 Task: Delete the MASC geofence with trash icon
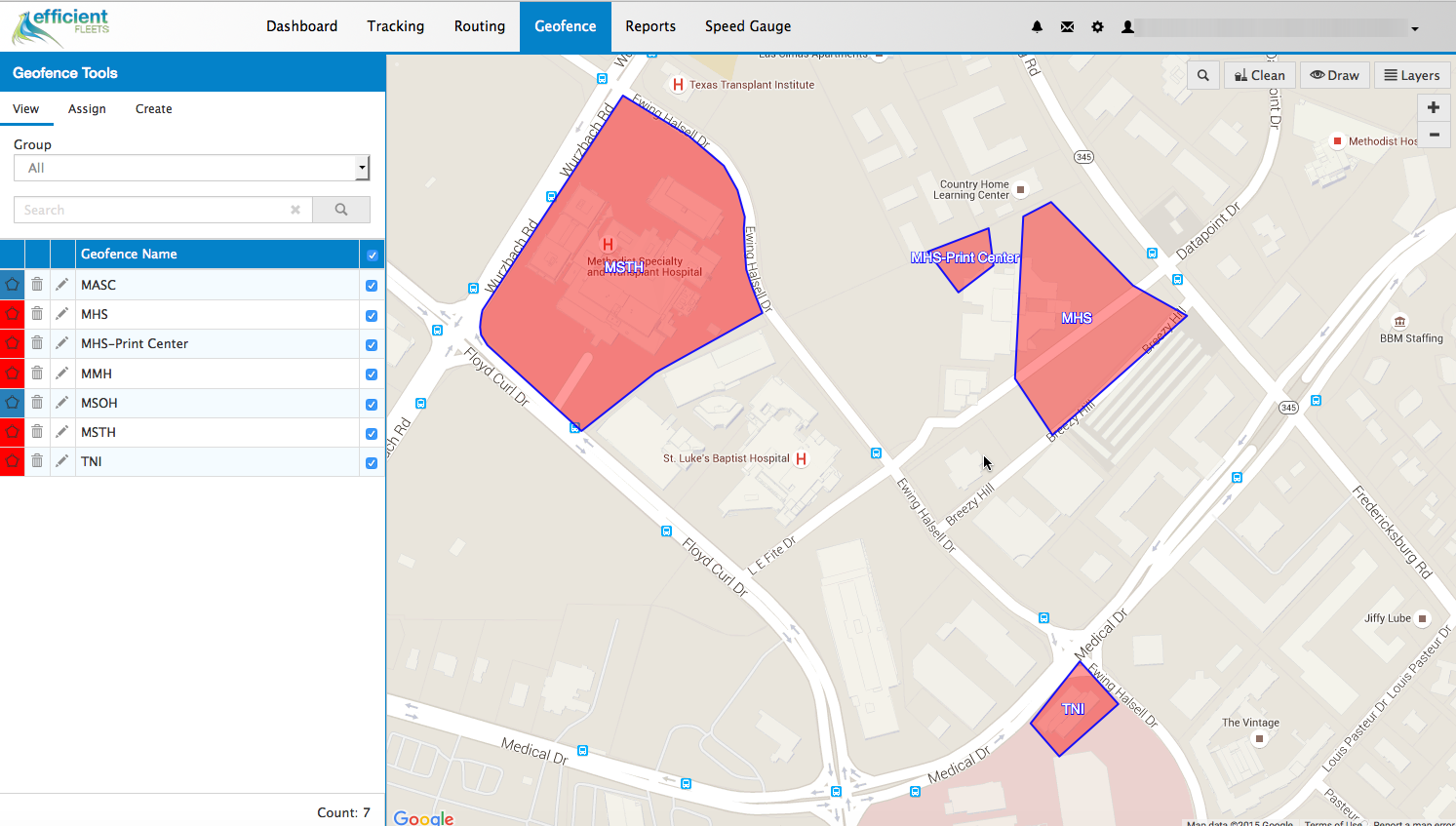(37, 285)
